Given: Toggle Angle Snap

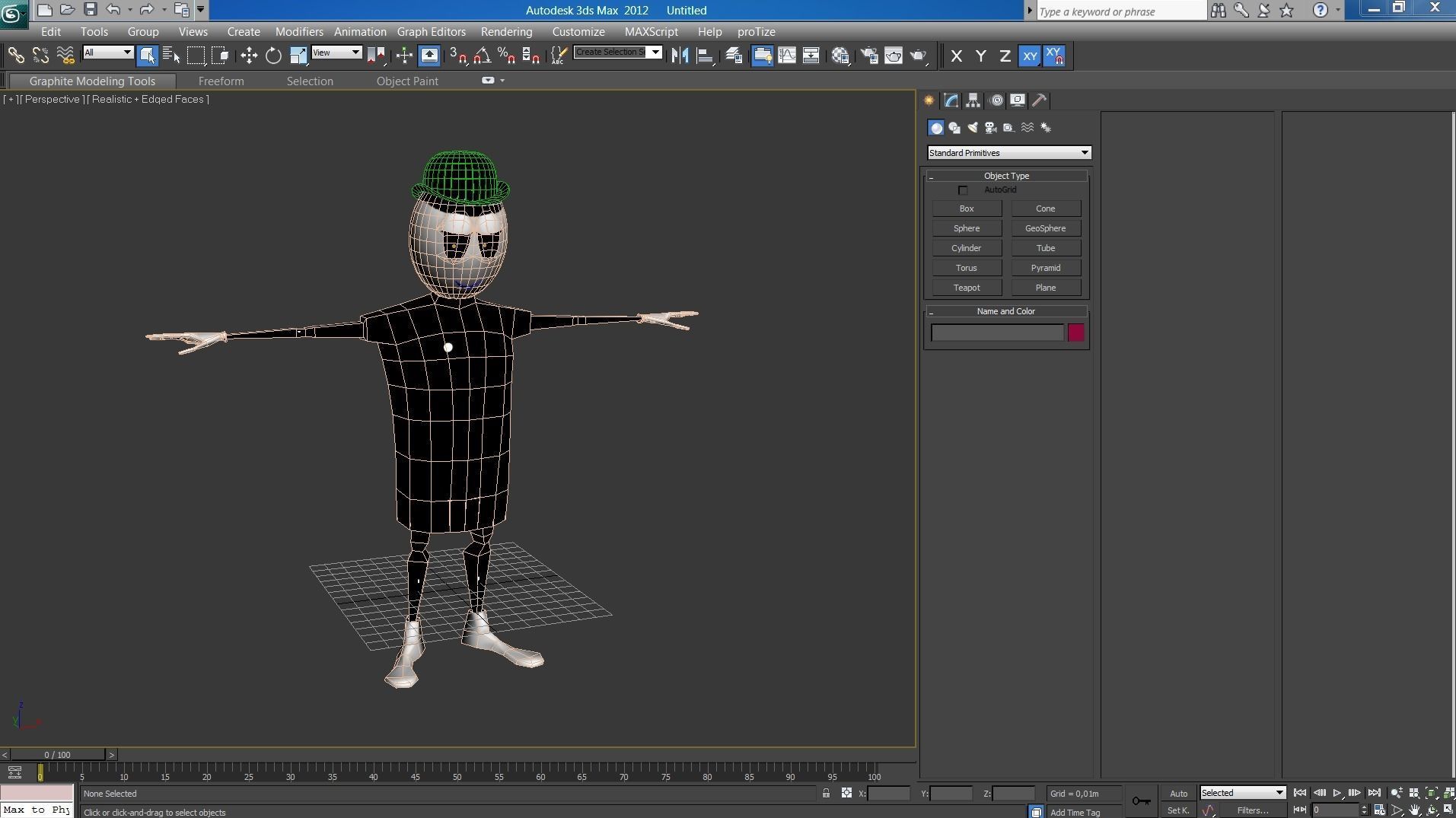Looking at the screenshot, I should pyautogui.click(x=483, y=56).
